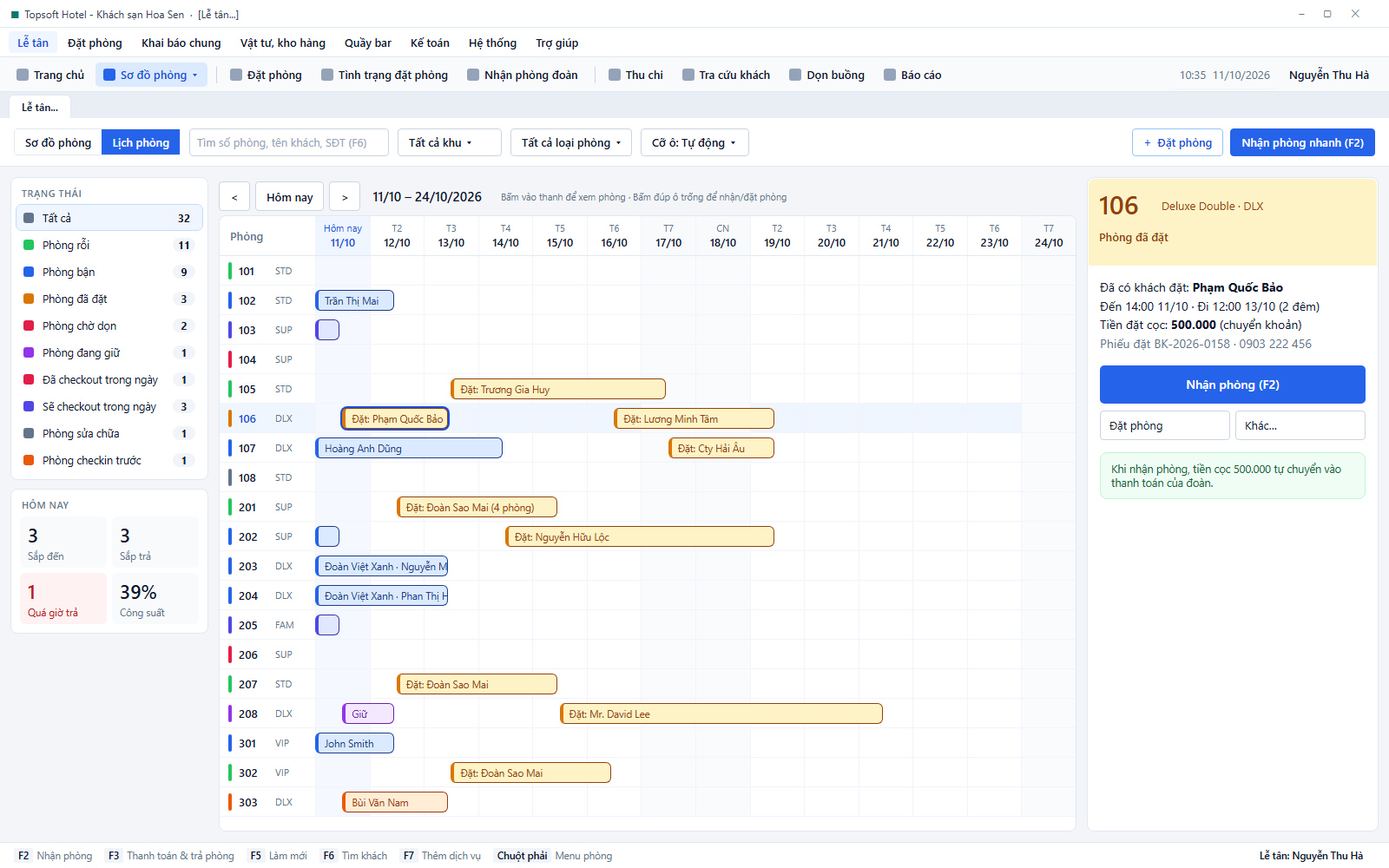Open Dọn buồng toolbar item
The width and height of the screenshot is (1389, 868).
[826, 75]
